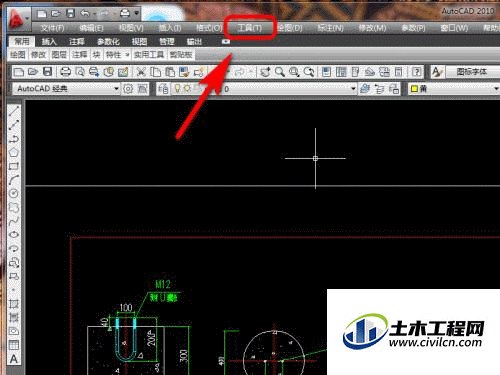Click Paste icon in standard toolbar
This screenshot has width=500, height=375.
170,72
